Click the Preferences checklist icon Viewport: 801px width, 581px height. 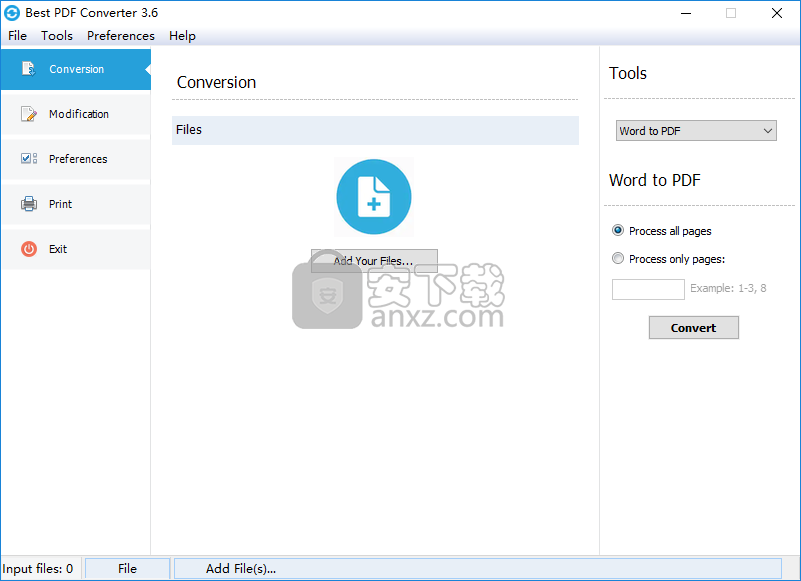(29, 159)
